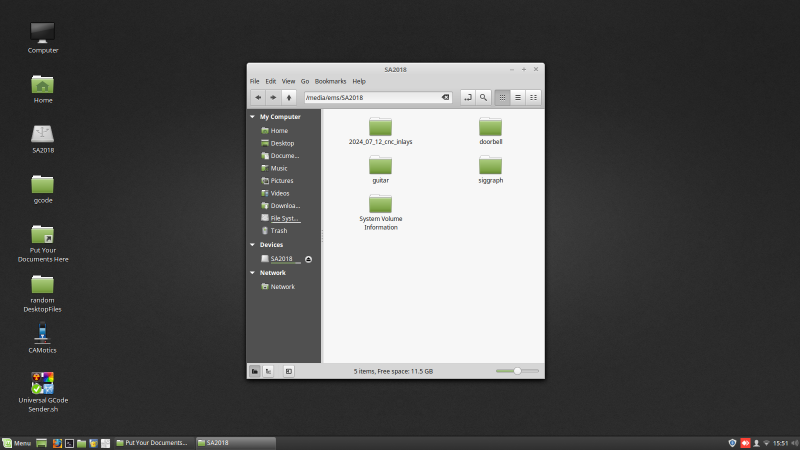Show places in the sidebar
800x450 pixels.
pos(255,371)
